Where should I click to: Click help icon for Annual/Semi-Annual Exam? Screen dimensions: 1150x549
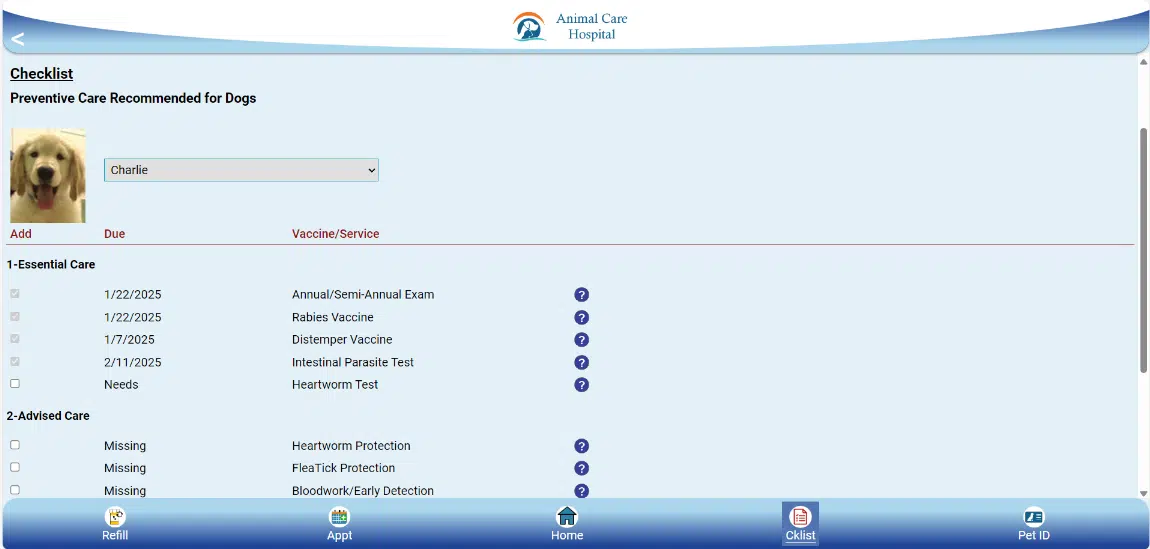pos(581,295)
